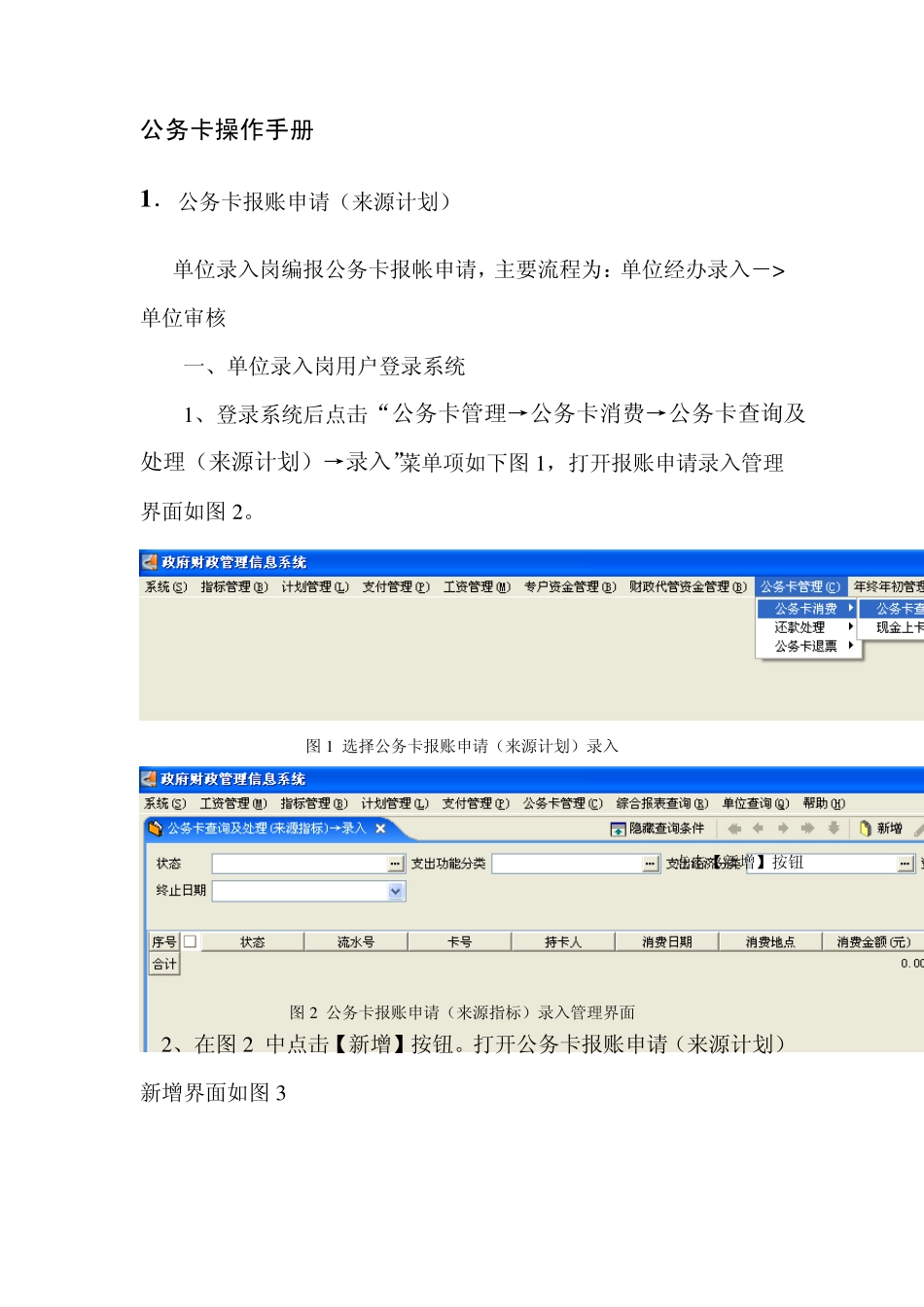Choose 公务卡查 submenu entry in figure 1

click(x=893, y=609)
